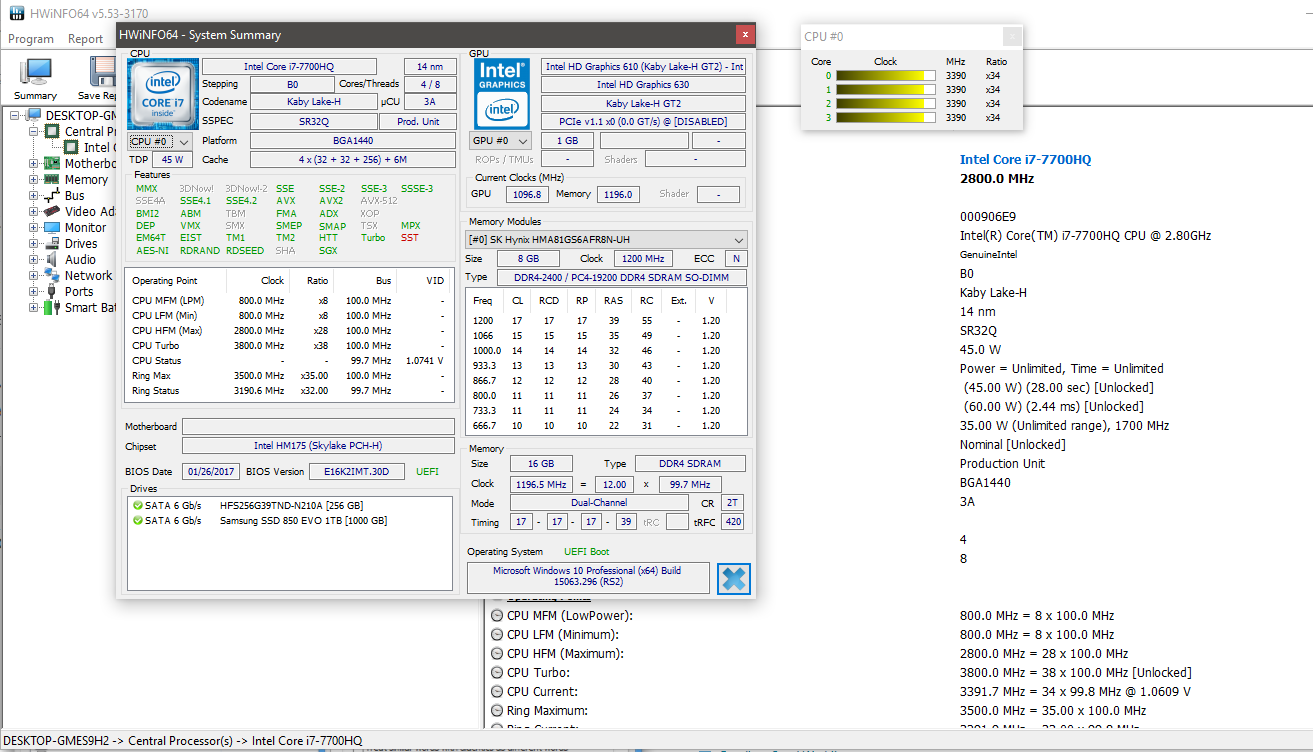1313x752 pixels.
Task: Click the 'CPU Turbo' row in Operating Point table
Action: (x=288, y=345)
